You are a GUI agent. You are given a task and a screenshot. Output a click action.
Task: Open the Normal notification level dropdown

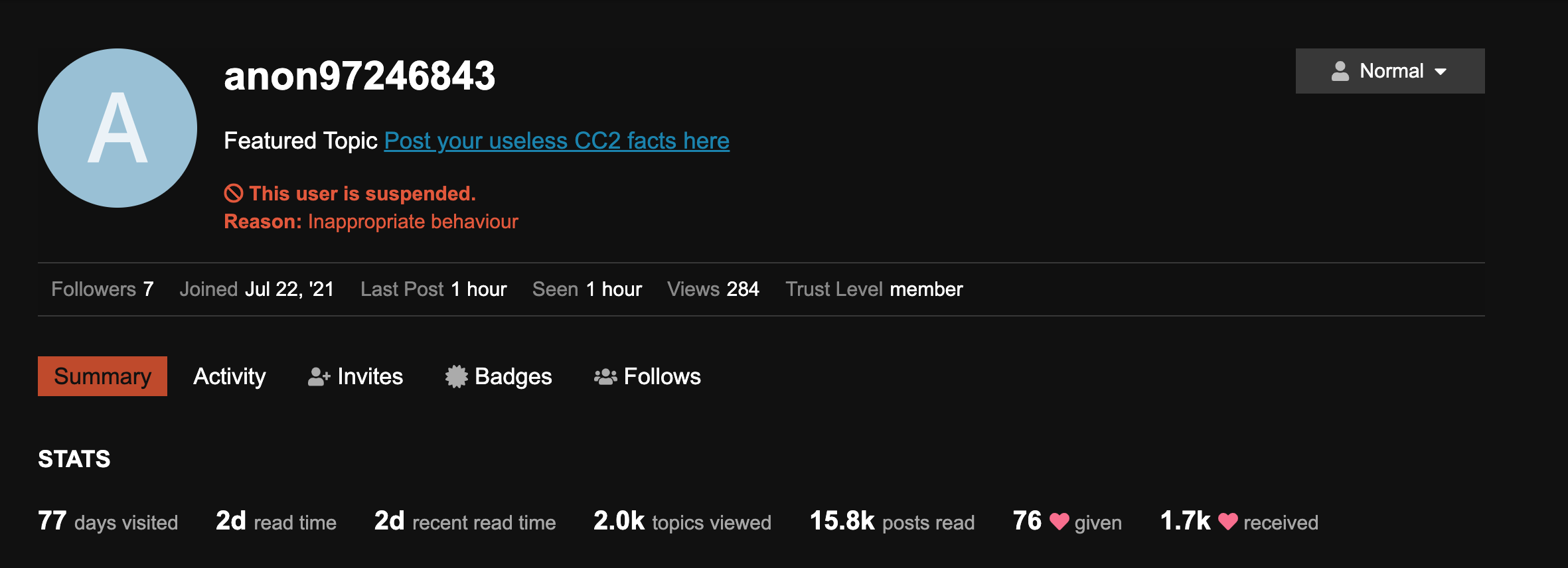pyautogui.click(x=1390, y=71)
